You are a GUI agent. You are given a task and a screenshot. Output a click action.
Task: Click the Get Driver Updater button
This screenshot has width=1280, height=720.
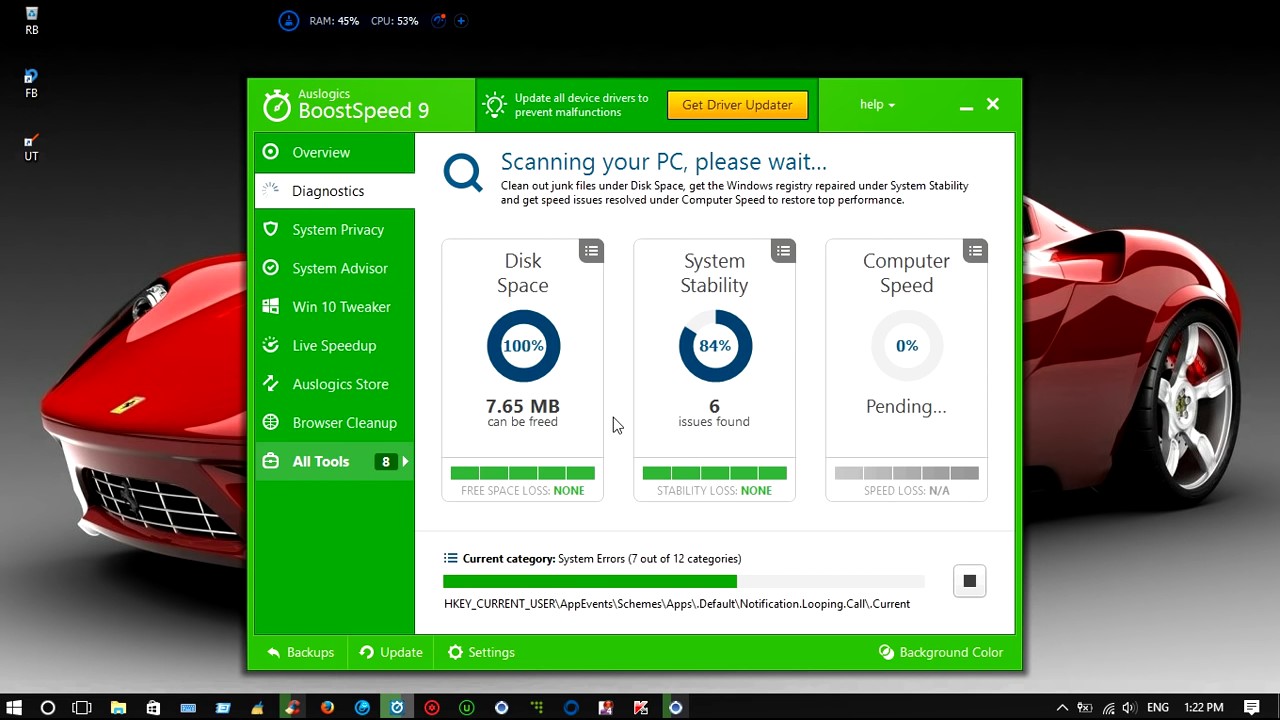point(737,105)
